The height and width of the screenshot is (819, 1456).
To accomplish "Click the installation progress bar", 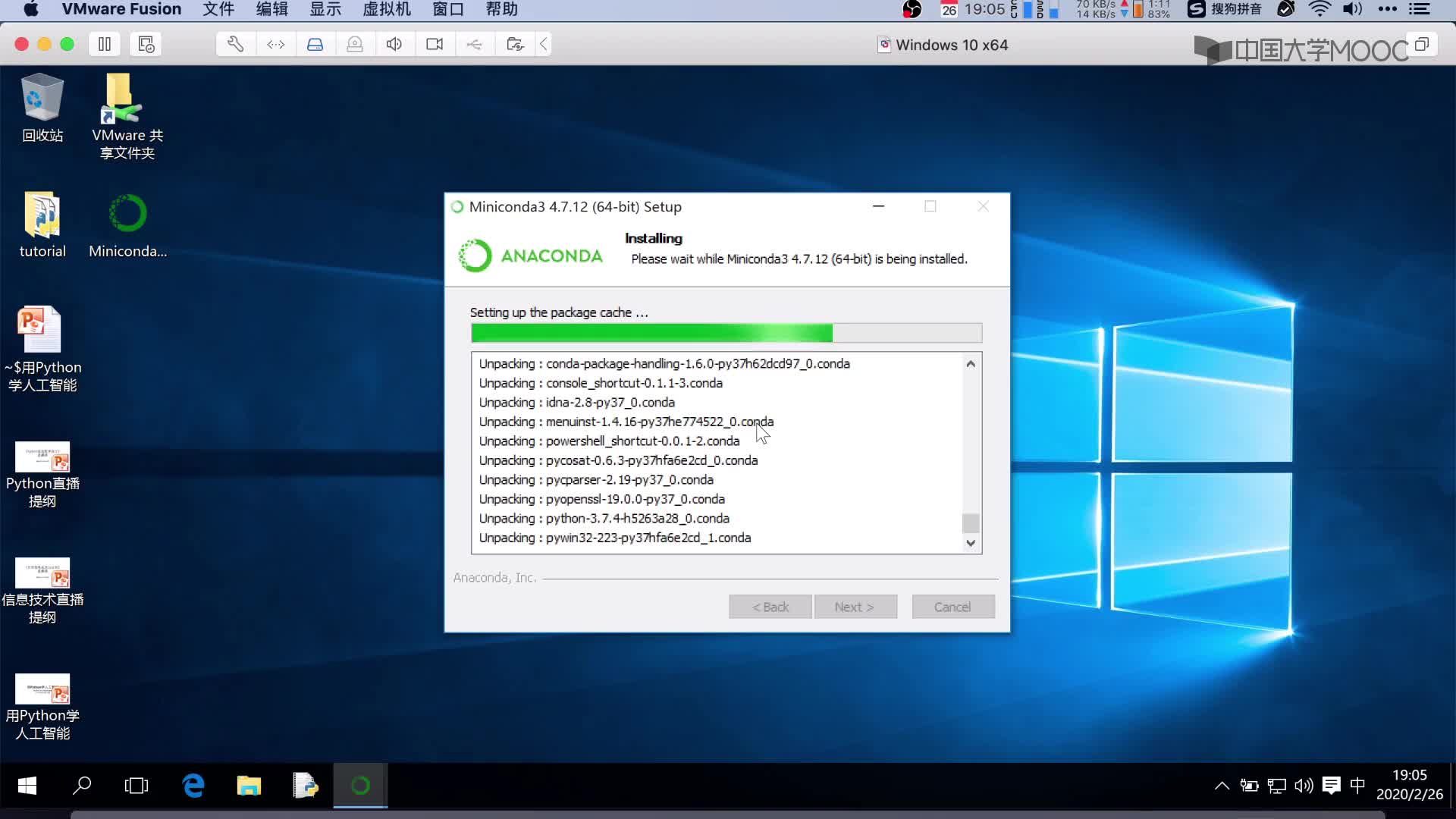I will 726,333.
